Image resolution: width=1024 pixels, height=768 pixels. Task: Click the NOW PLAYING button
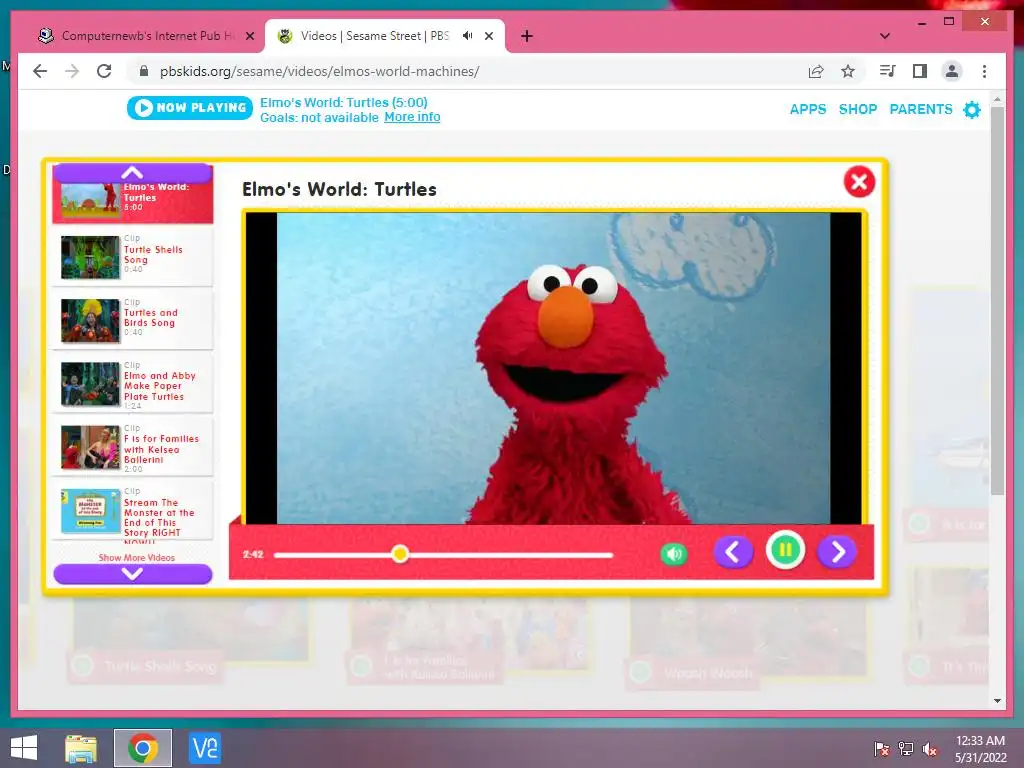click(x=189, y=108)
